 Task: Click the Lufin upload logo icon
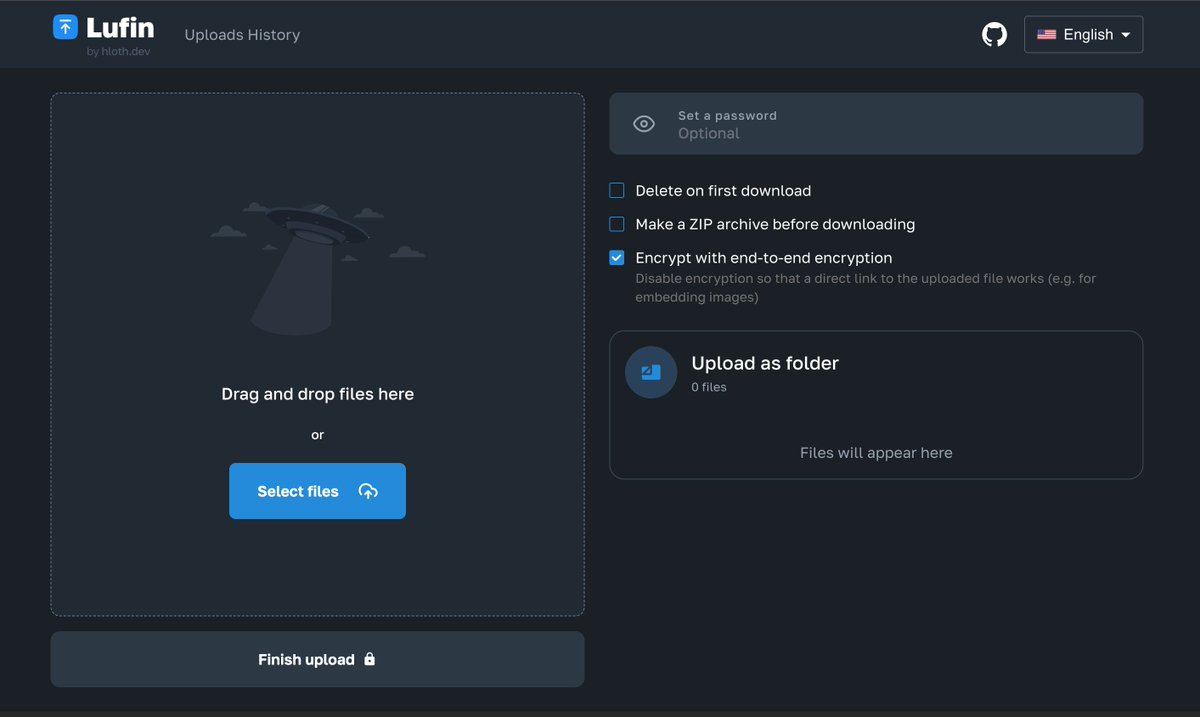[x=65, y=27]
